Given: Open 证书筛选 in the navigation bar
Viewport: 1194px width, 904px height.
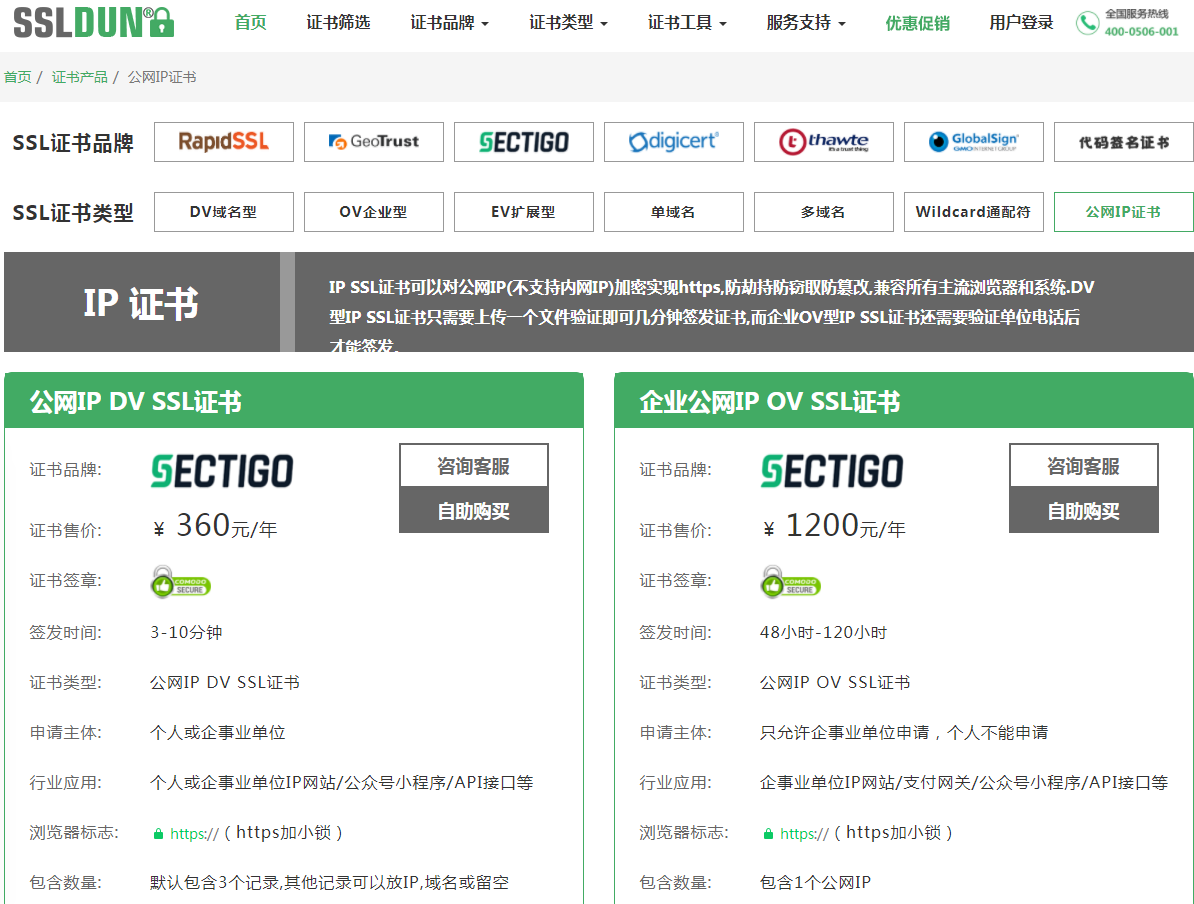Looking at the screenshot, I should pyautogui.click(x=338, y=23).
